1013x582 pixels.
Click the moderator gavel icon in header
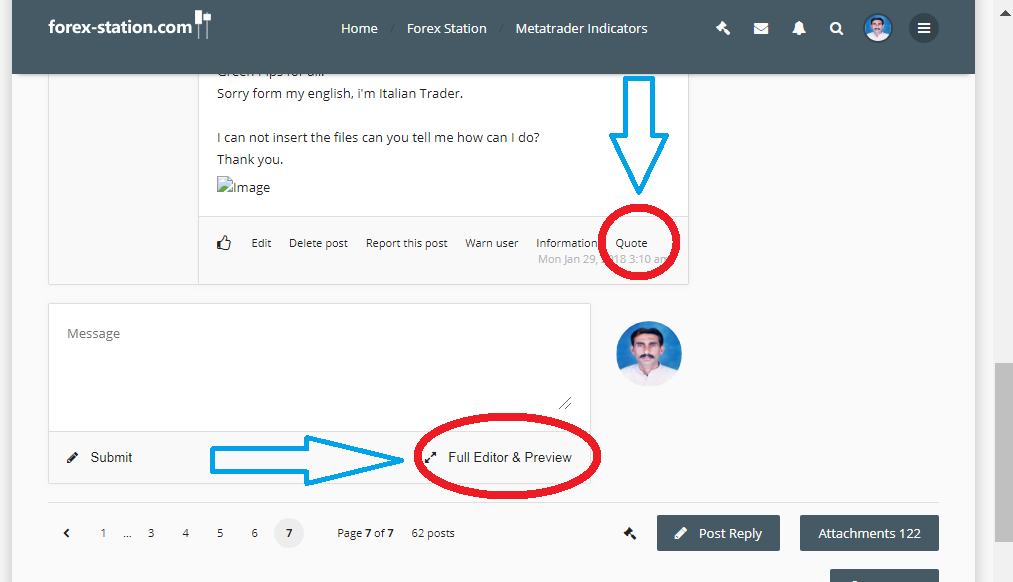point(723,28)
